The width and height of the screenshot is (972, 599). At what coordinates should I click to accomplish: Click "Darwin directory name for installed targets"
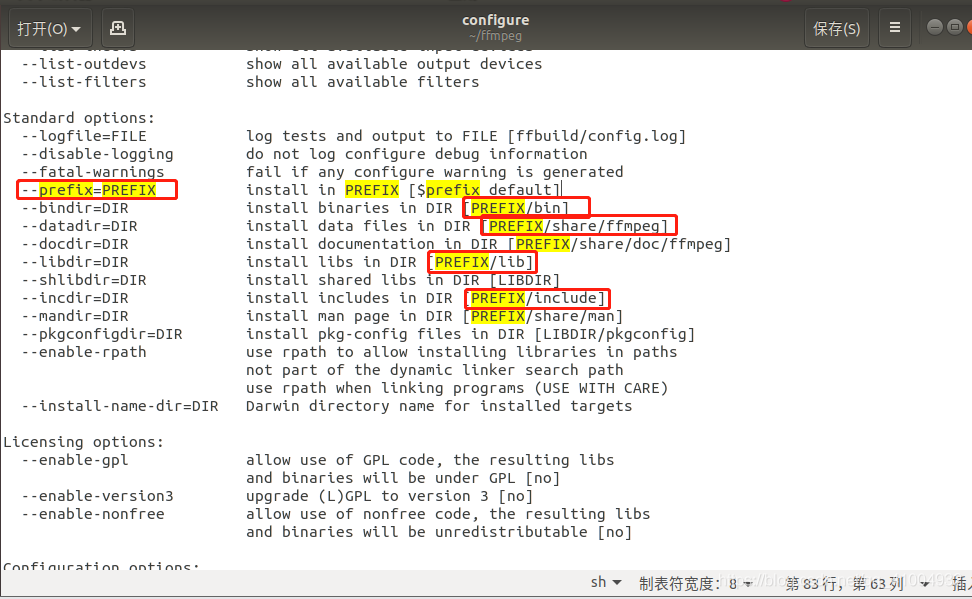(x=439, y=406)
